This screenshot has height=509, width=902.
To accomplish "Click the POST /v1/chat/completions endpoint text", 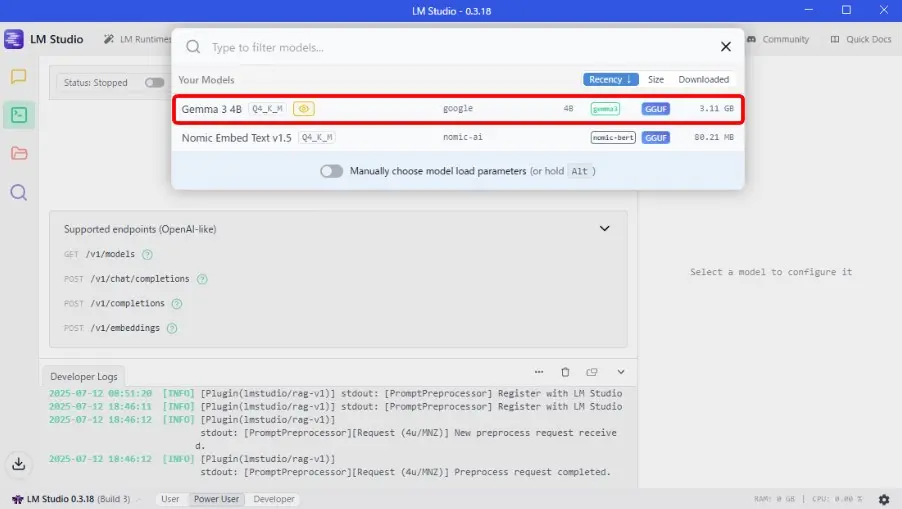I will click(x=127, y=279).
